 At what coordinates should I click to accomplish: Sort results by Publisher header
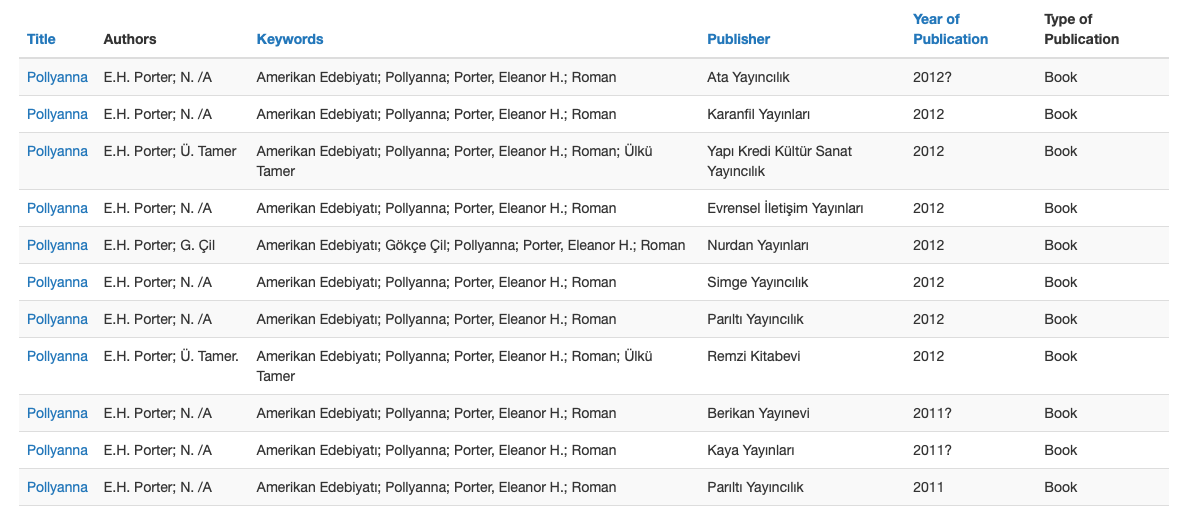[738, 39]
